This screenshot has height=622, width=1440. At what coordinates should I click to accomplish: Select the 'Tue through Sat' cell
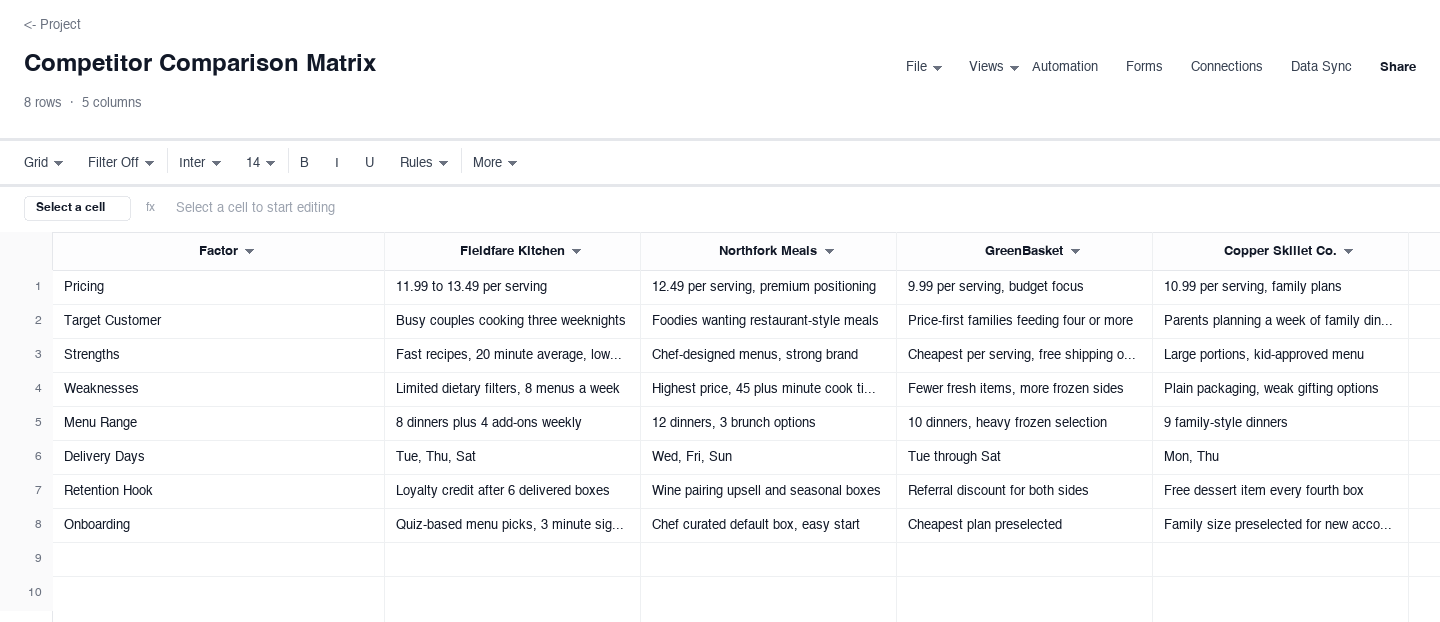(x=1024, y=457)
